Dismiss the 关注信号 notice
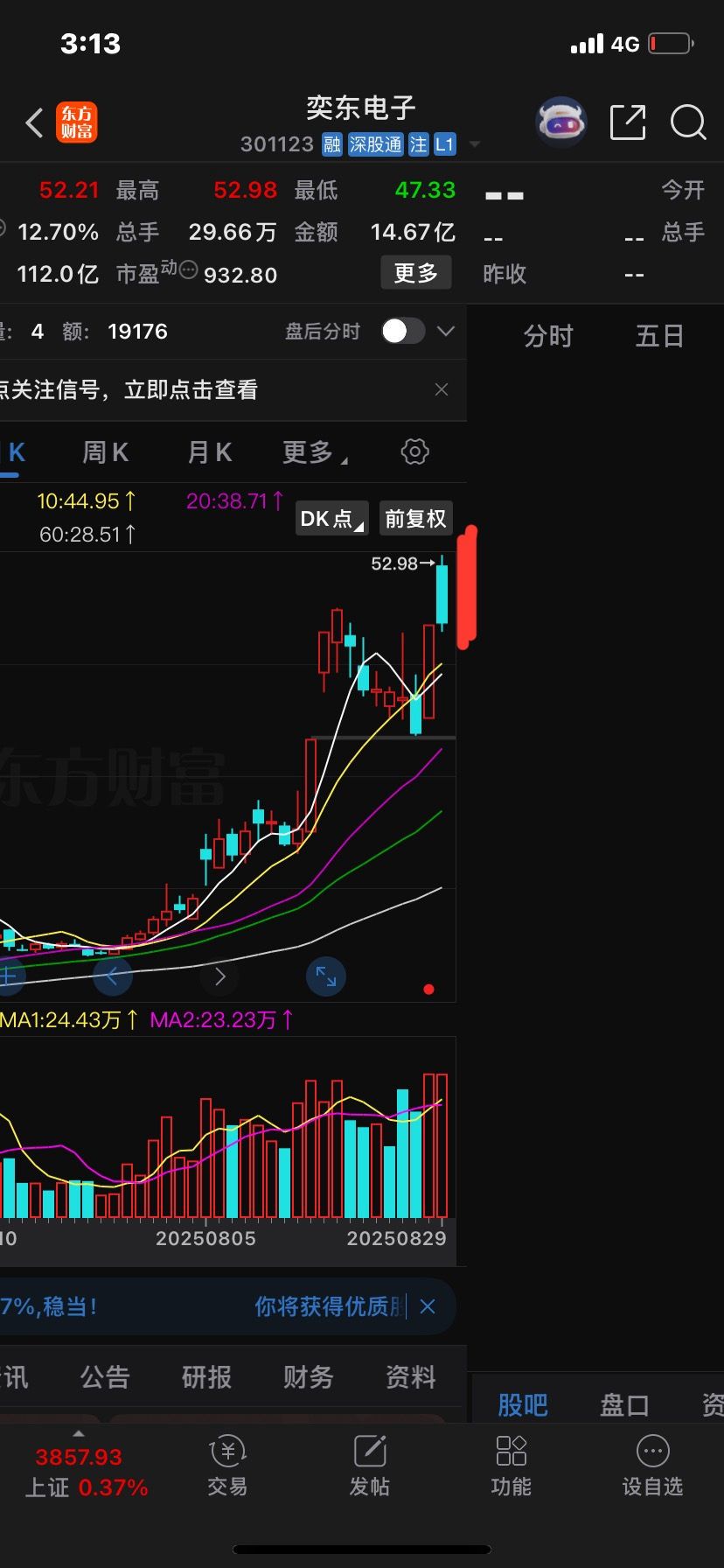 [442, 389]
